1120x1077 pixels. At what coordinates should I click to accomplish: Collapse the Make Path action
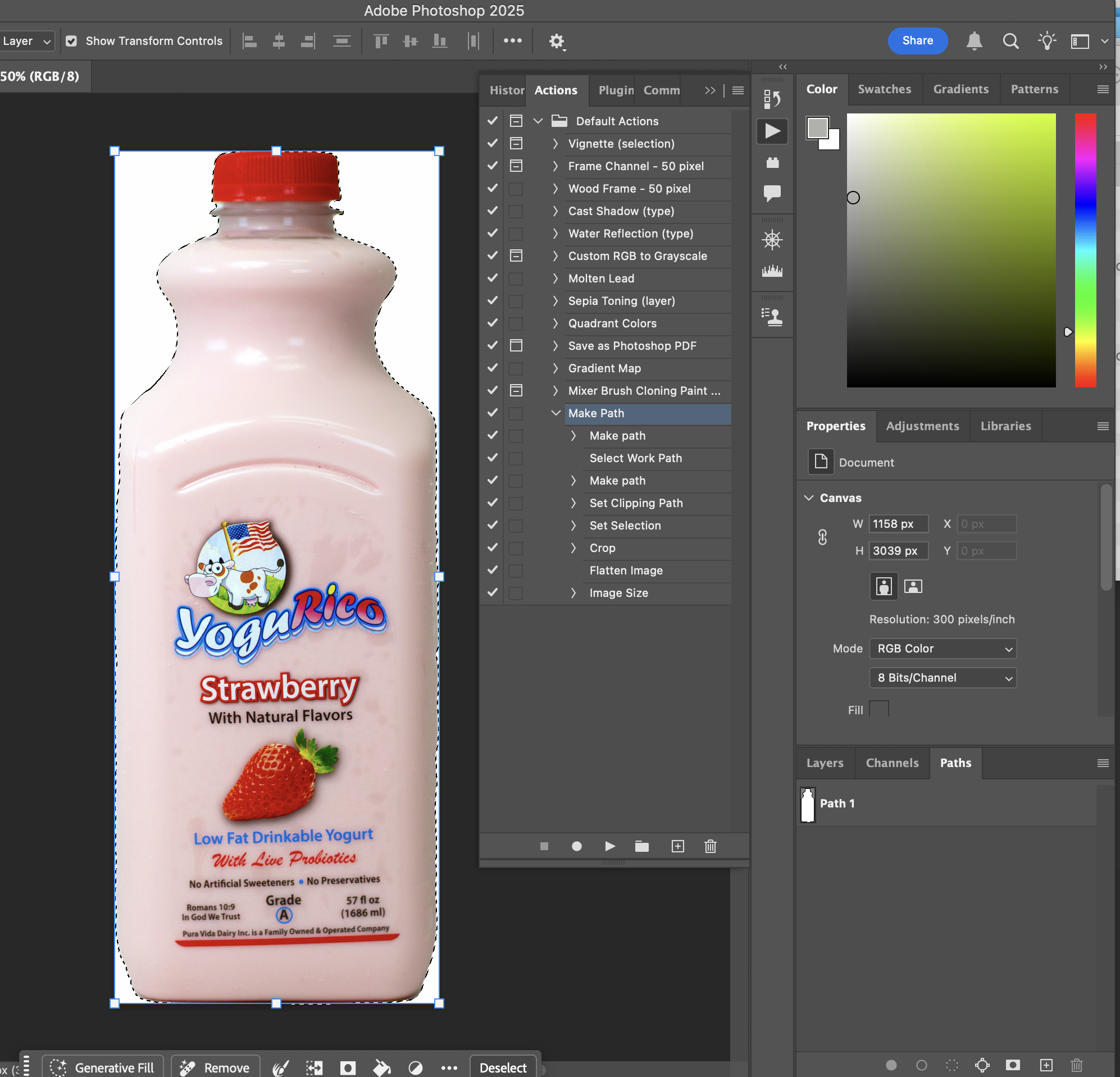pyautogui.click(x=556, y=413)
